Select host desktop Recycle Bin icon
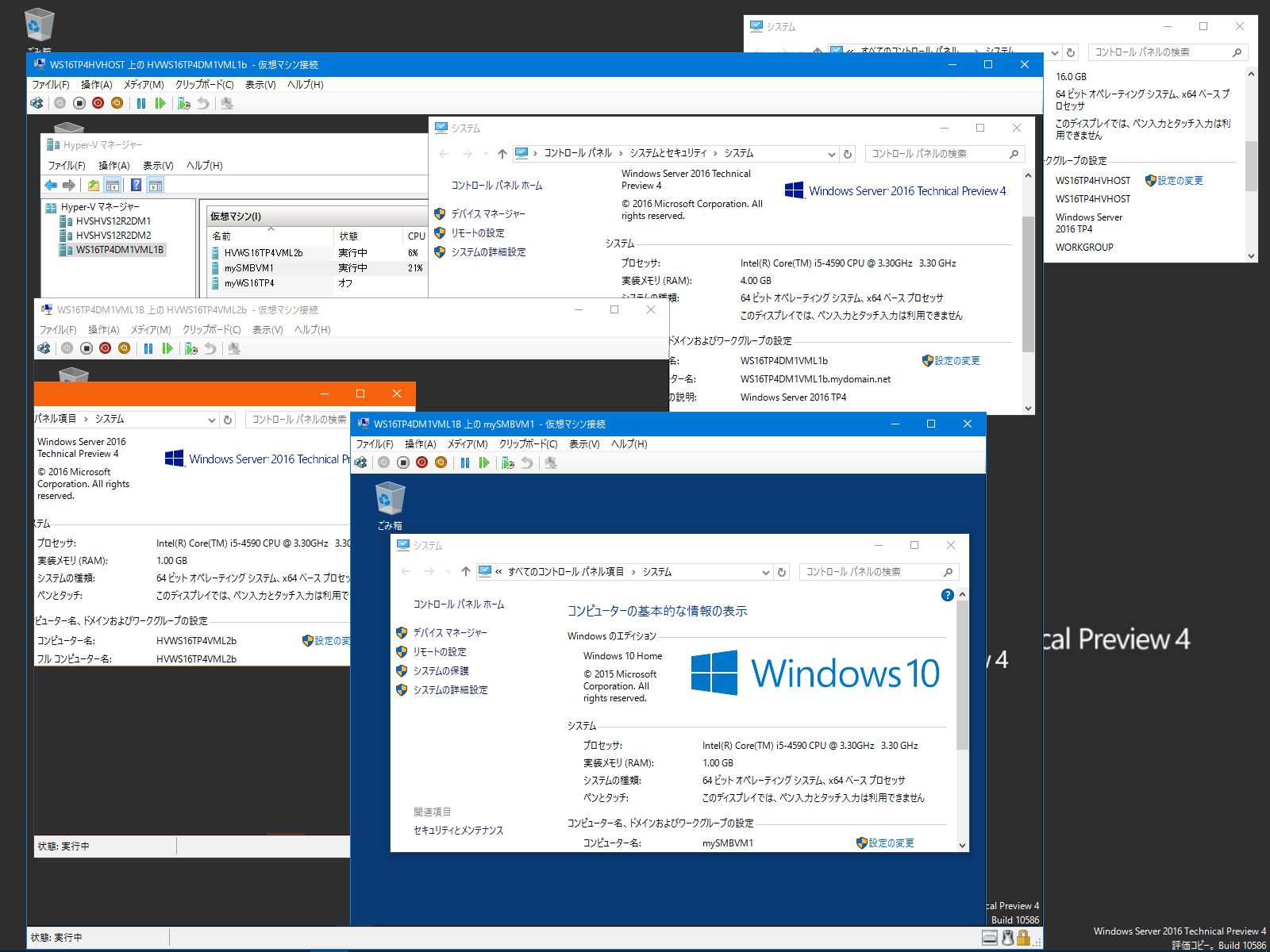Screen dimensions: 1270x952 click(39, 30)
